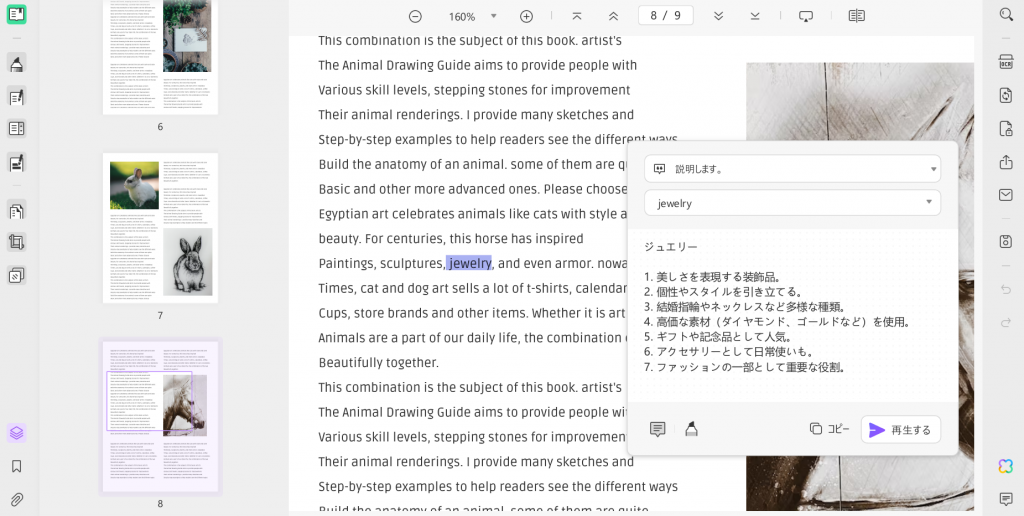Expand the 説明します mode dropdown

[x=792, y=169]
